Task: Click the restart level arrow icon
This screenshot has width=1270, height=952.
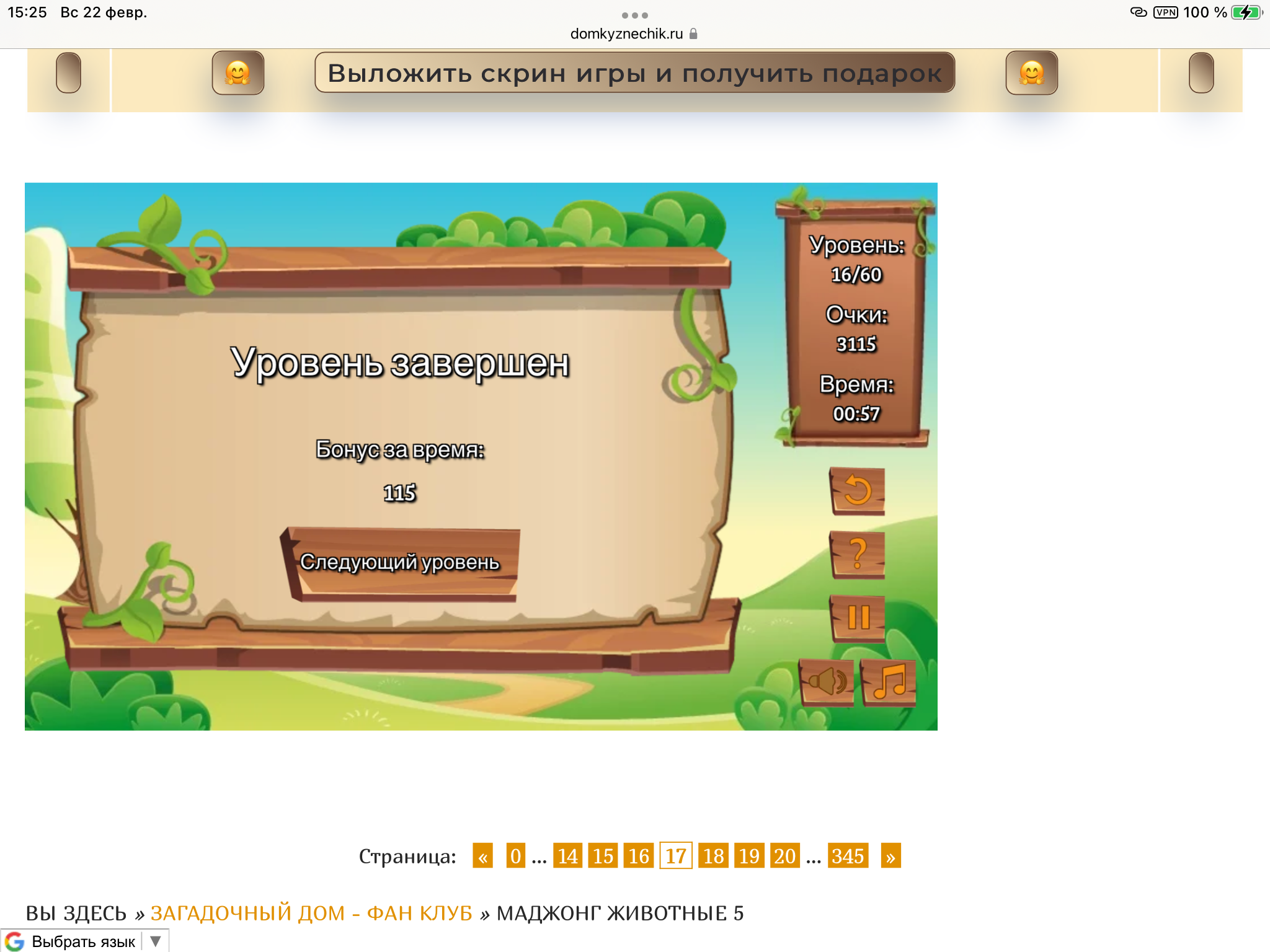Action: (858, 491)
